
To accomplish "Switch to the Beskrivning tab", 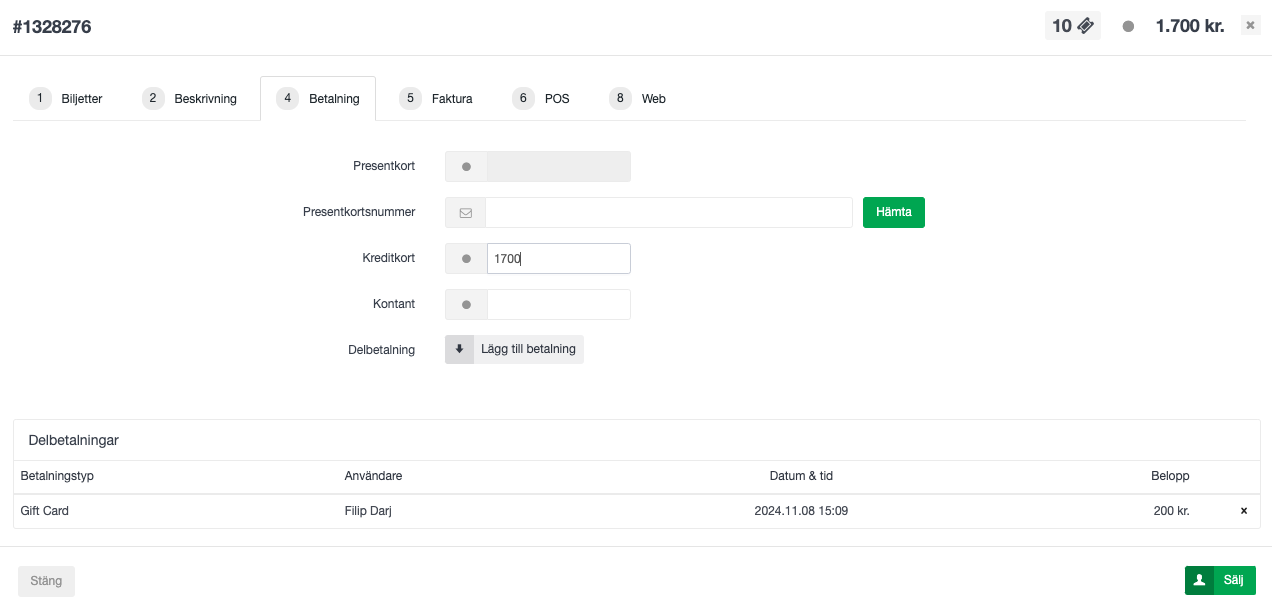I will pos(191,98).
